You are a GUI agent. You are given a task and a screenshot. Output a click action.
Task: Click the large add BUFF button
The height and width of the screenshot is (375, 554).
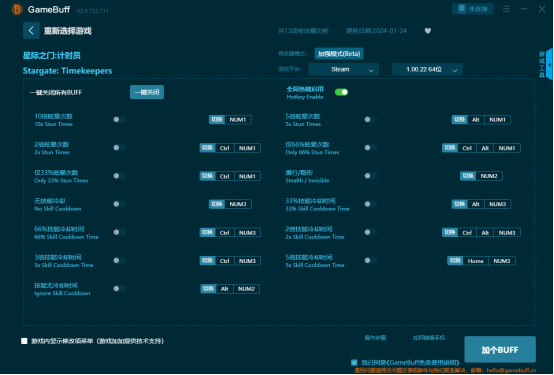(500, 350)
